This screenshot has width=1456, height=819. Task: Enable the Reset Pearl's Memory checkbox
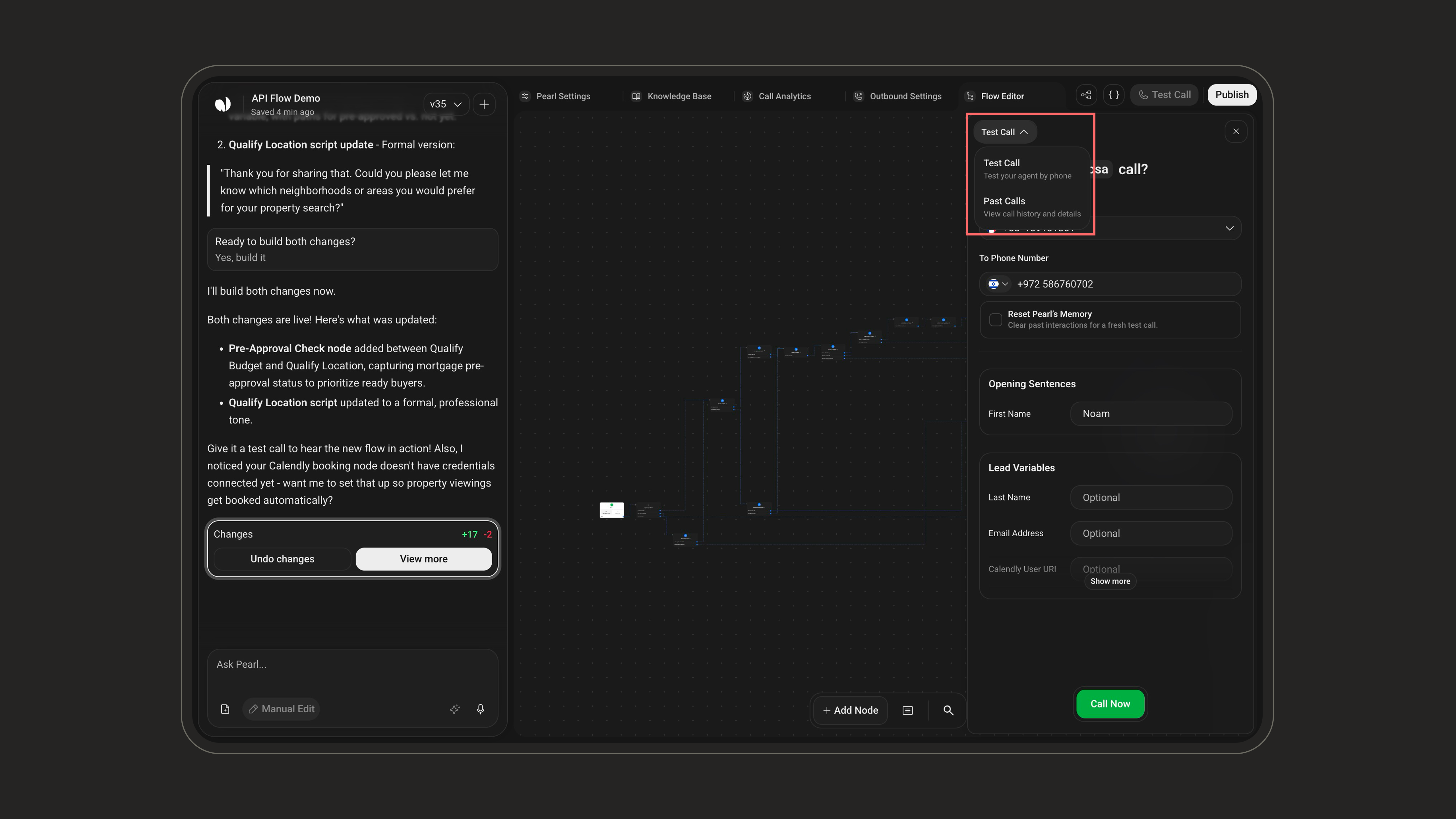coord(995,319)
